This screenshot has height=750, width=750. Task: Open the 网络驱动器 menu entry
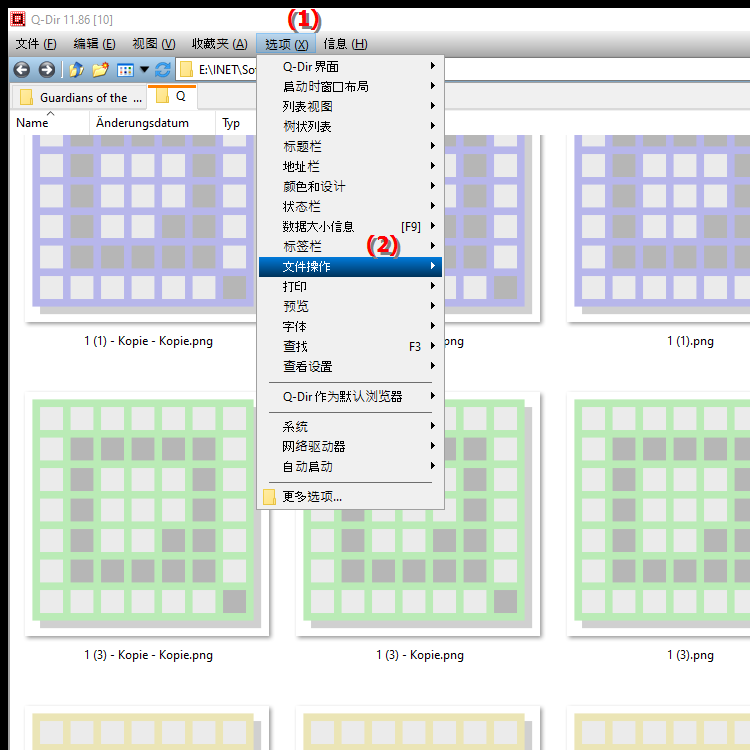click(x=350, y=446)
